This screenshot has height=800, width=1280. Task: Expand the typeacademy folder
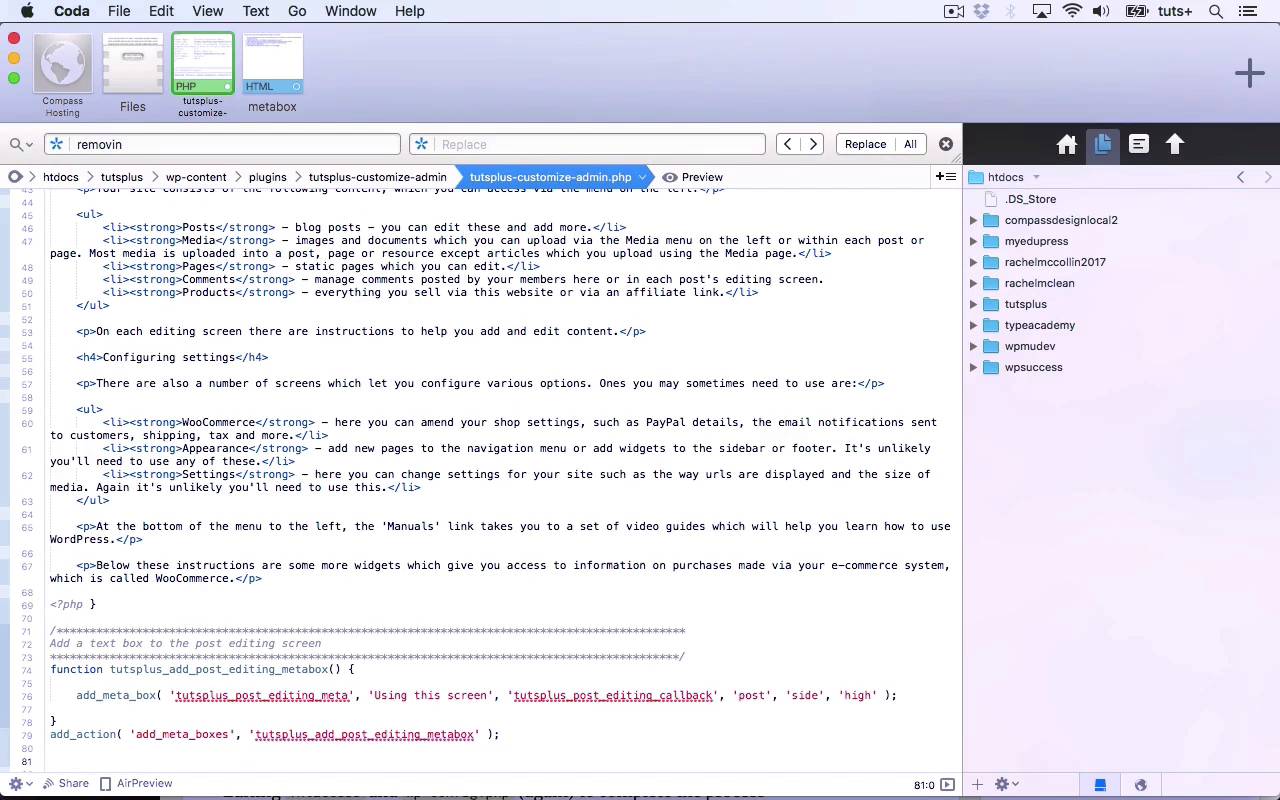coord(974,325)
